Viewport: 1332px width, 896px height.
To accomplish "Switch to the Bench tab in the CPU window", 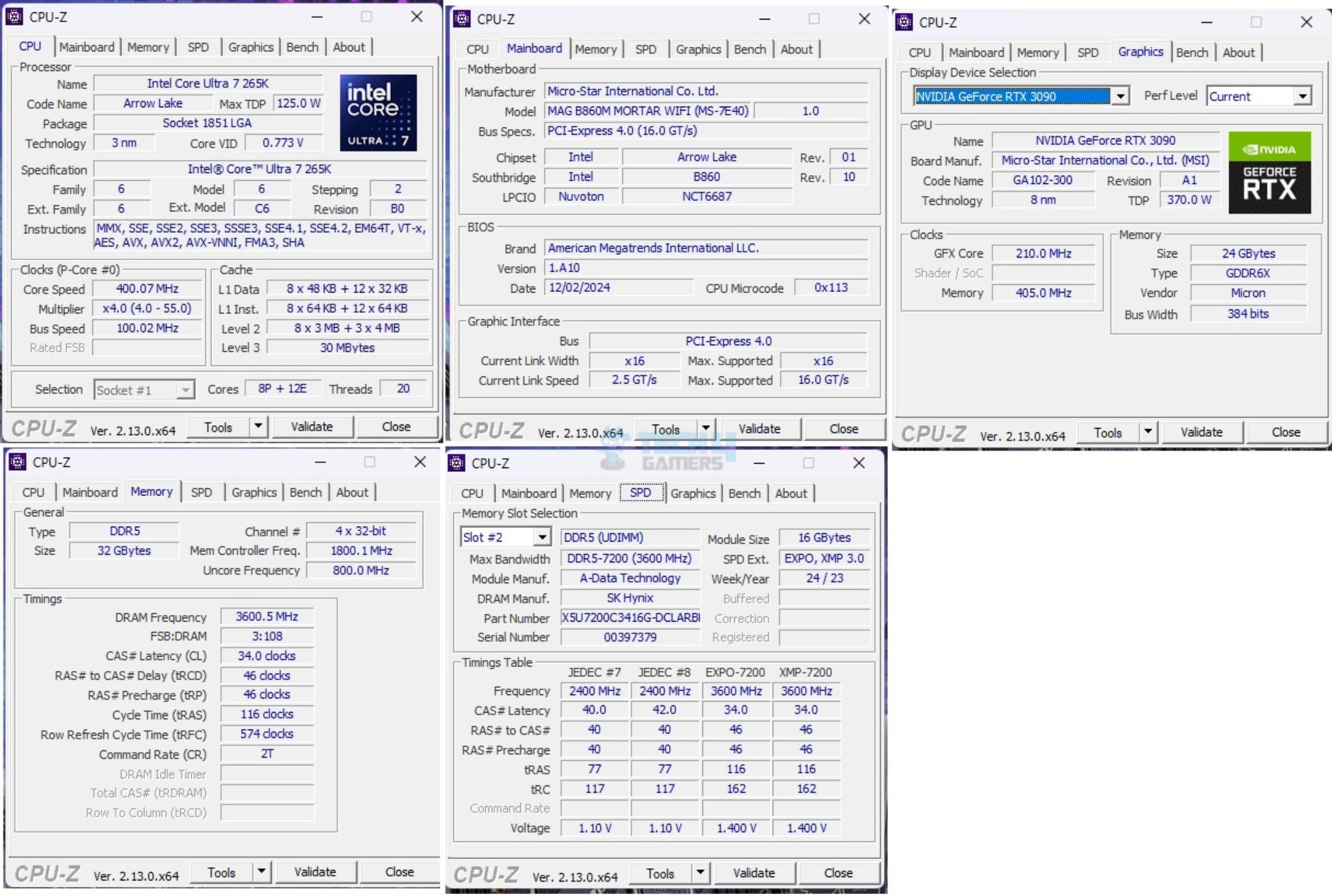I will click(x=302, y=47).
